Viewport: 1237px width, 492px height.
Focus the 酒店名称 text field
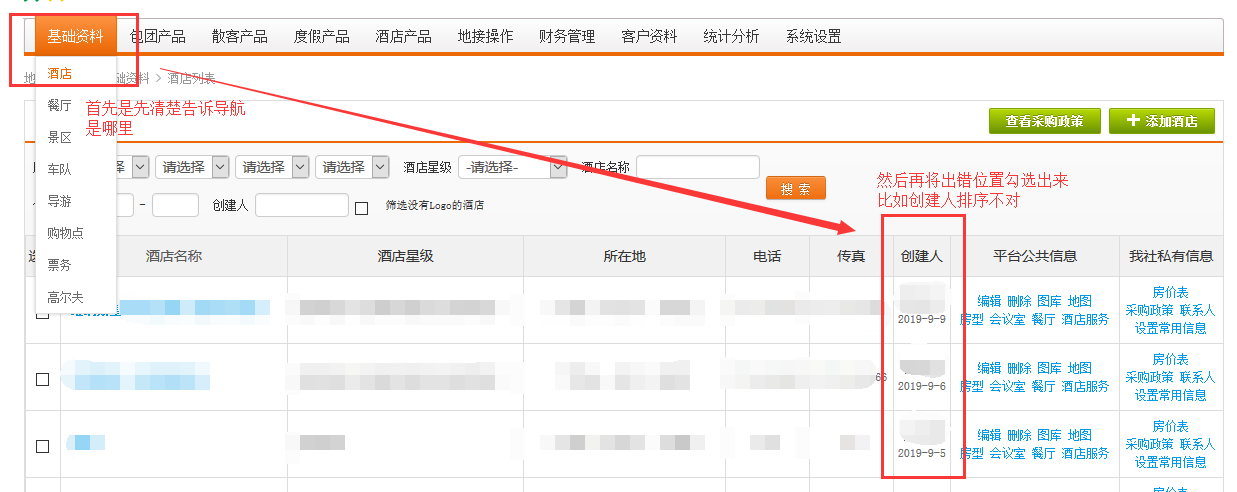click(697, 167)
